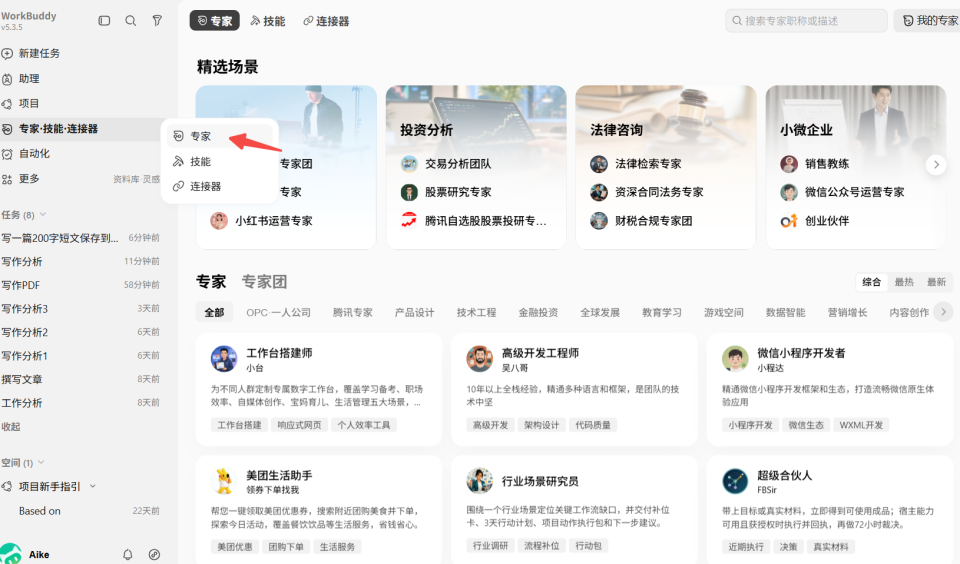Viewport: 960px width, 564px height.
Task: Click 收起 to collapse task list
Action: pyautogui.click(x=10, y=427)
